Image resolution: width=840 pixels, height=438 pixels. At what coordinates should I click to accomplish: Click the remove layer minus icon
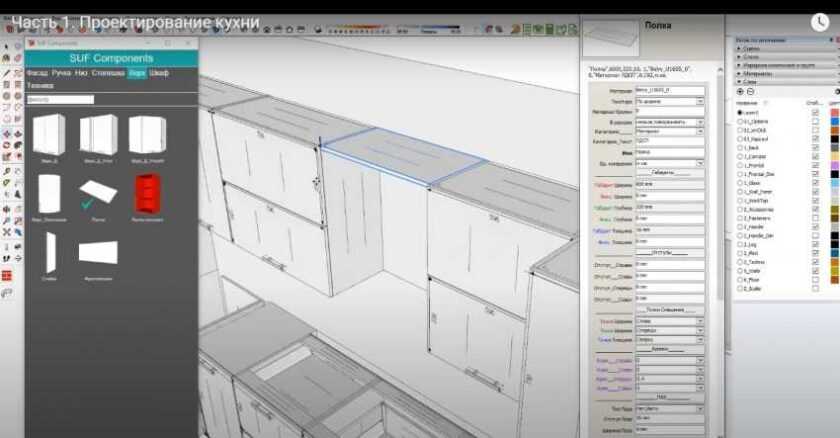tap(750, 91)
